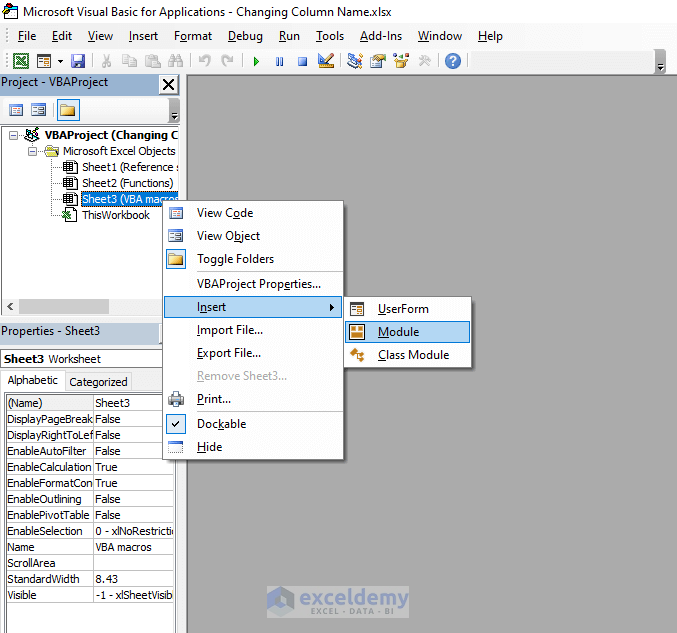This screenshot has height=633, width=677.
Task: Click the Cut scissors icon
Action: pos(106,61)
